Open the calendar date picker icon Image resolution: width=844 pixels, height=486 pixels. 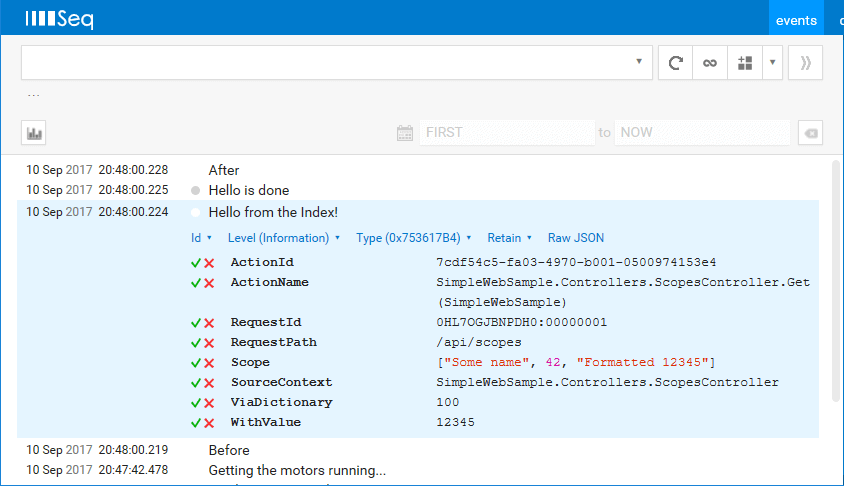click(405, 133)
